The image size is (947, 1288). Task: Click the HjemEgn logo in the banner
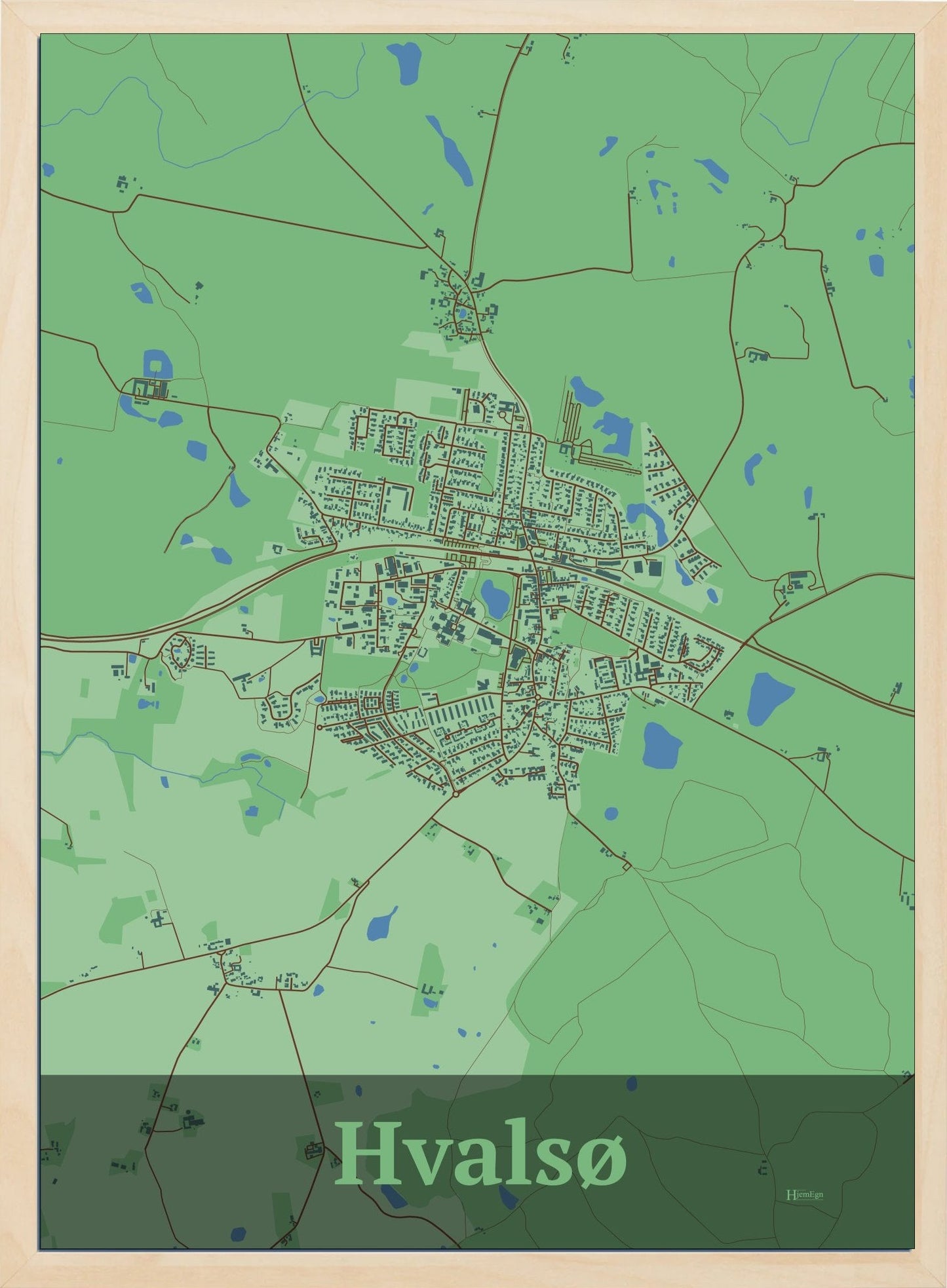[803, 1194]
